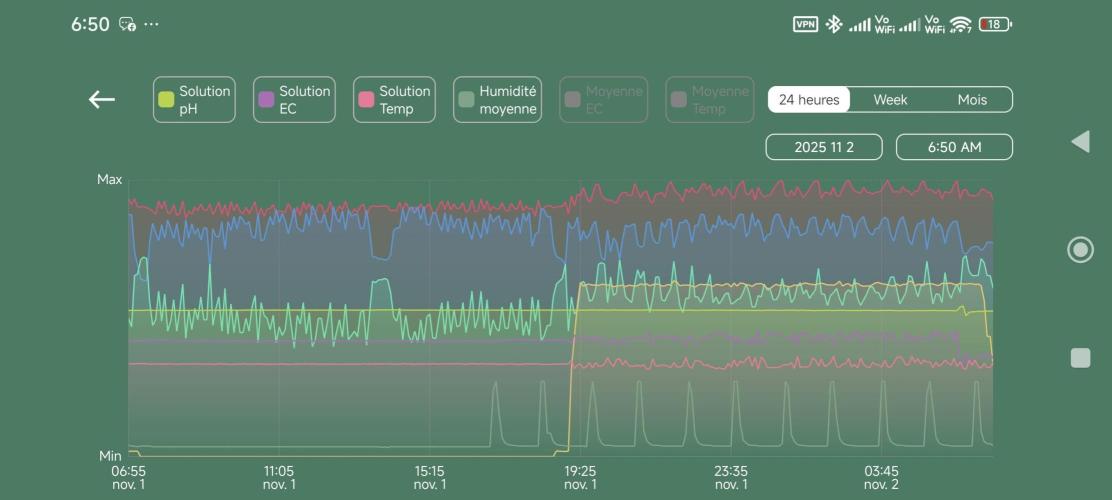Toggle the Solution pH series
1112x500 pixels.
click(x=194, y=100)
